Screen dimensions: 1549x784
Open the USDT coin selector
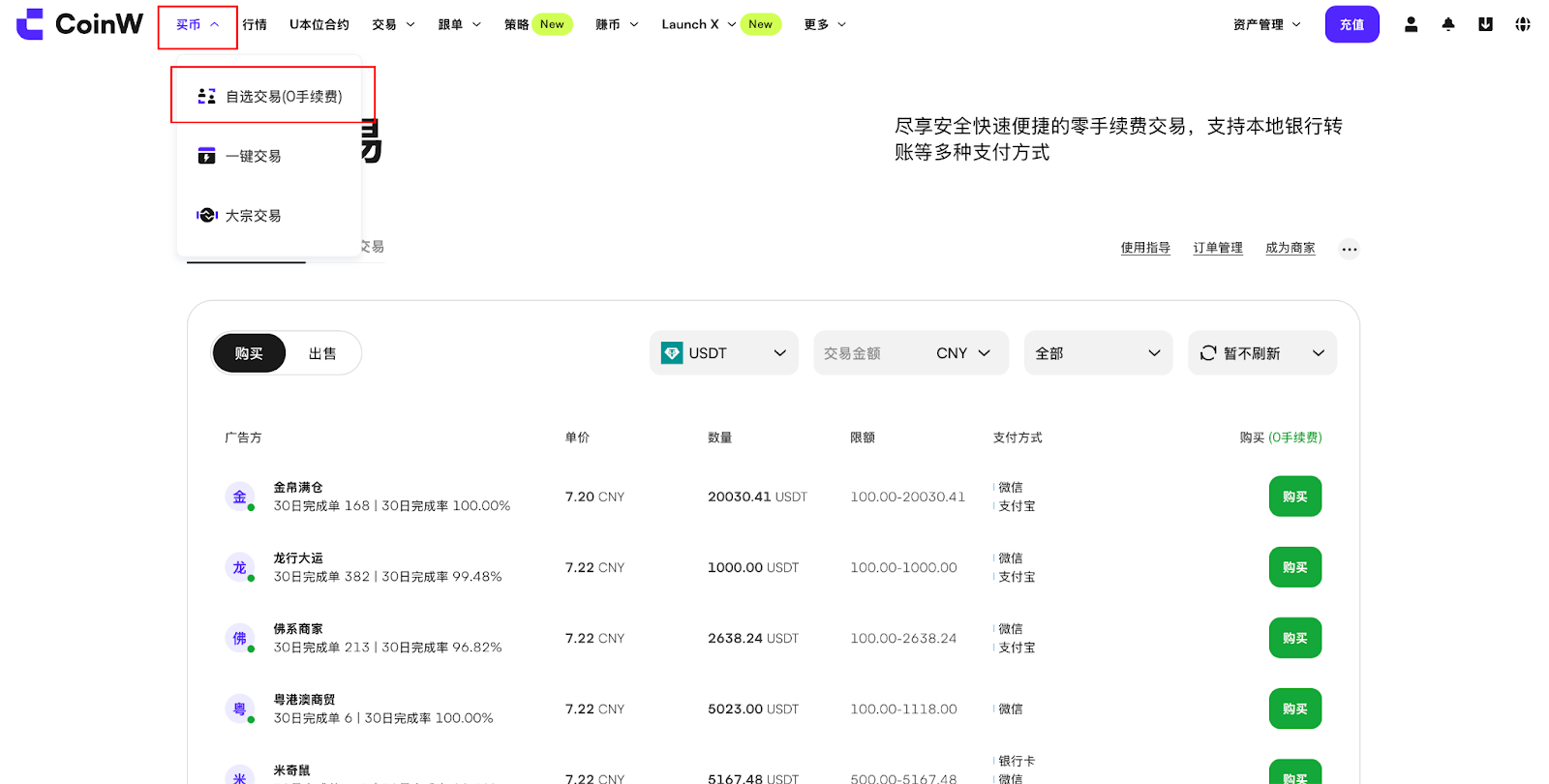(724, 353)
